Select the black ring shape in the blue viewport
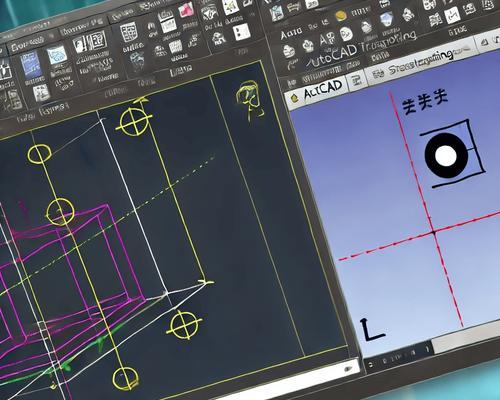 click(446, 156)
